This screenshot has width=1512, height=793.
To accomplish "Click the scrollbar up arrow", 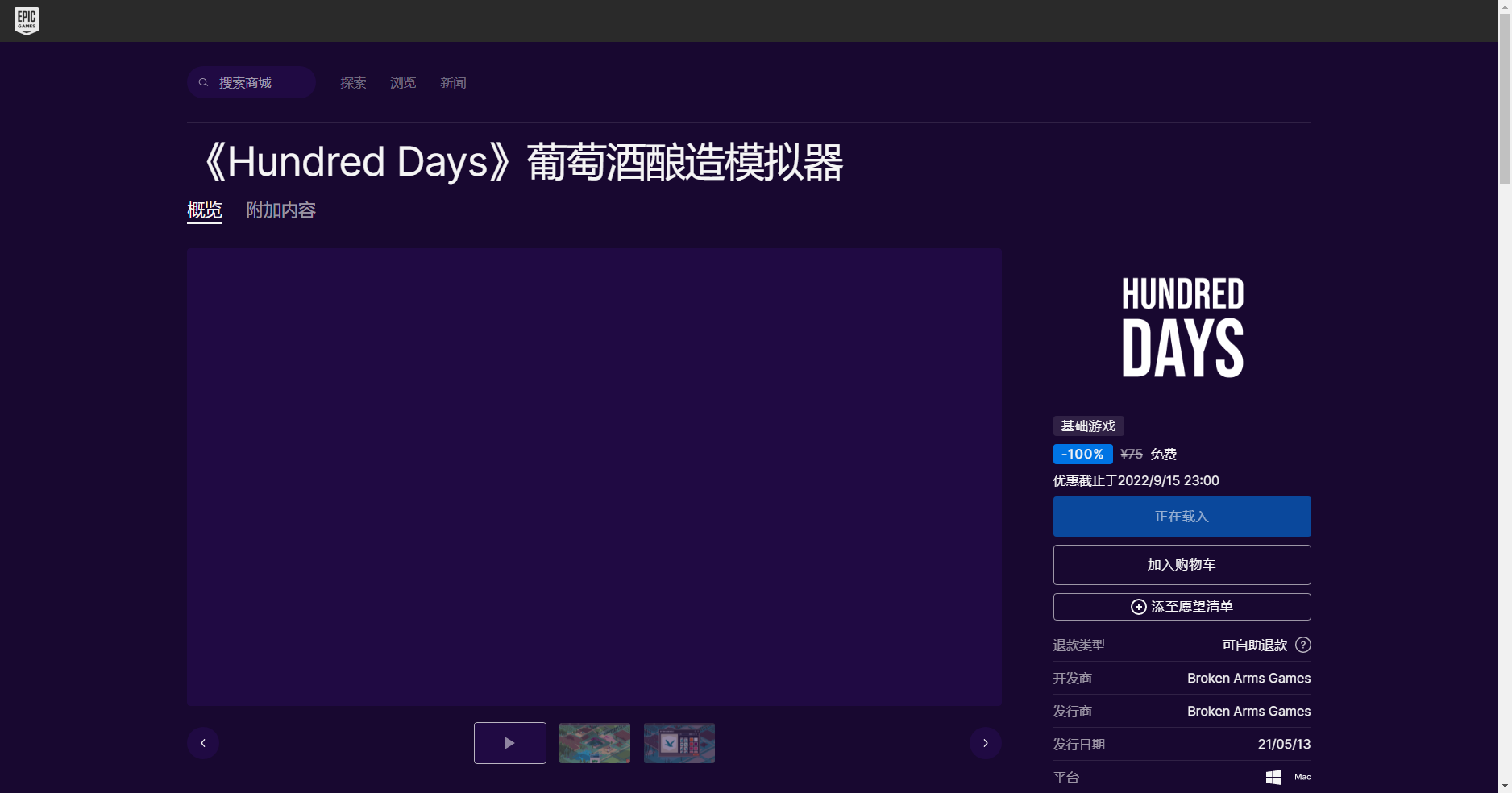I will (x=1505, y=6).
